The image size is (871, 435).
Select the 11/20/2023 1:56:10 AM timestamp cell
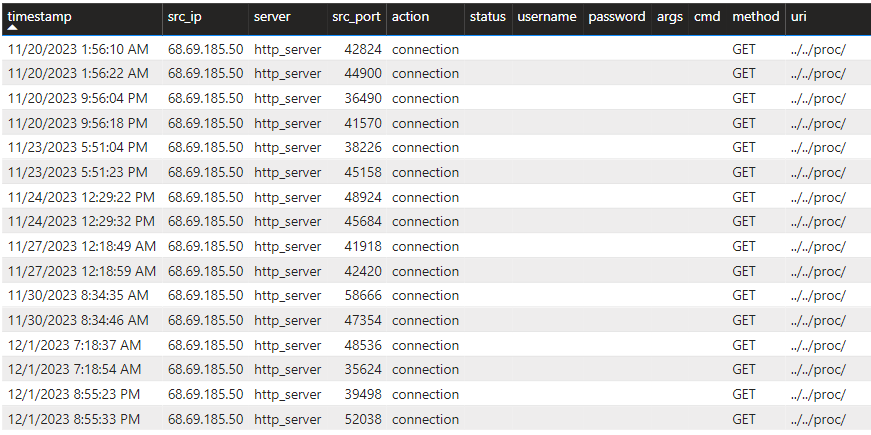pos(78,49)
